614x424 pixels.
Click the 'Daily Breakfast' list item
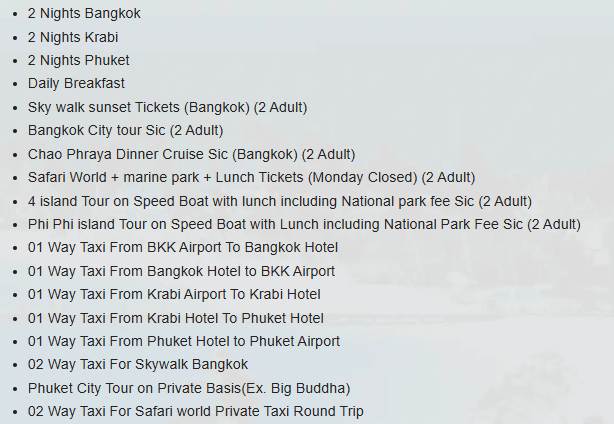[x=76, y=83]
